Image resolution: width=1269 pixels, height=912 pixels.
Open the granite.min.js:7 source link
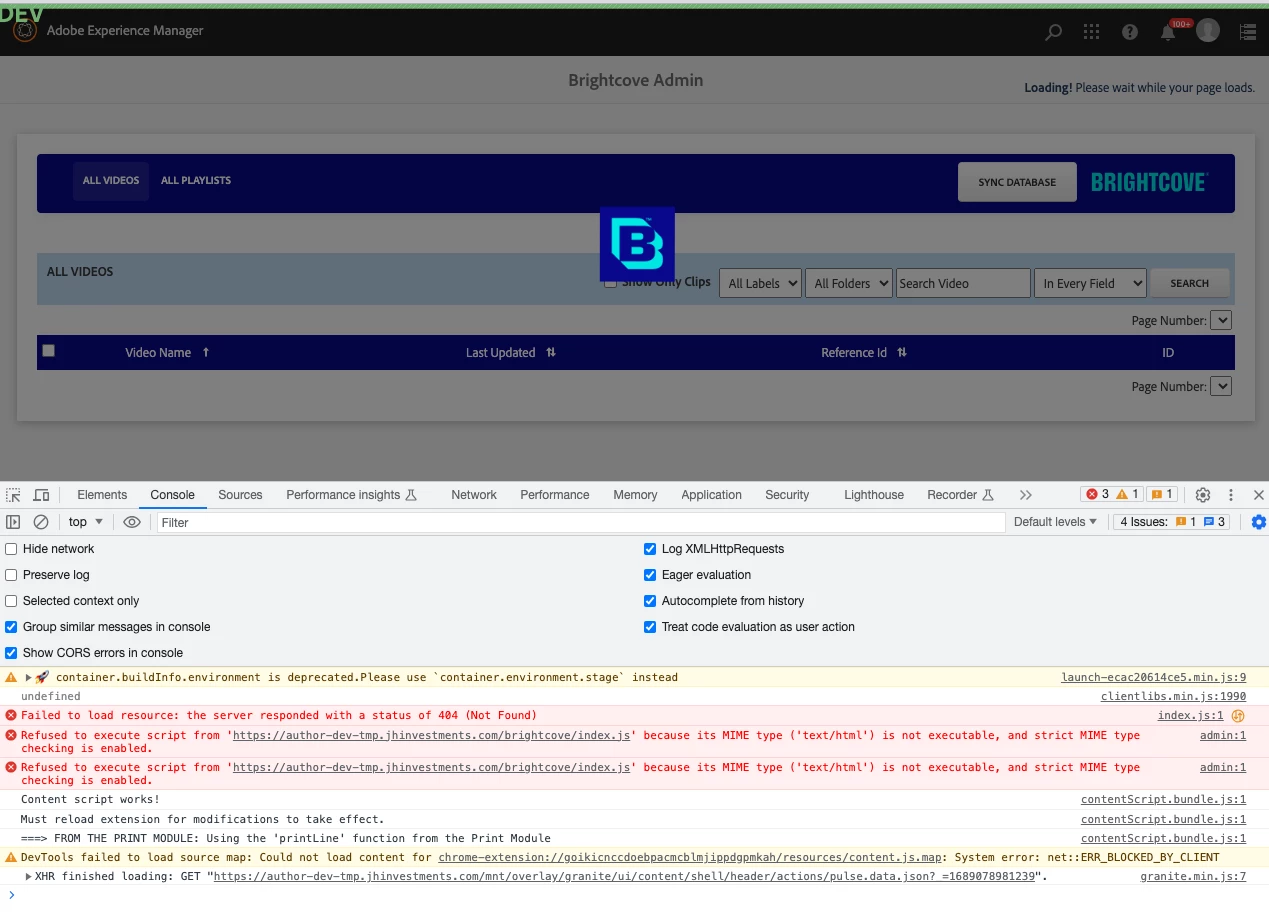click(x=1193, y=877)
